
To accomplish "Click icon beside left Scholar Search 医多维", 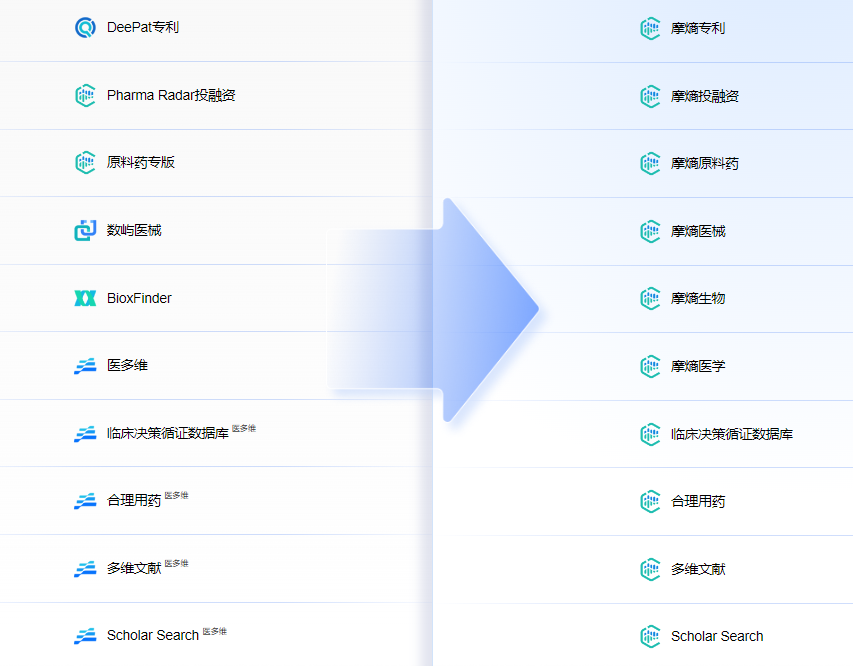I will [85, 636].
